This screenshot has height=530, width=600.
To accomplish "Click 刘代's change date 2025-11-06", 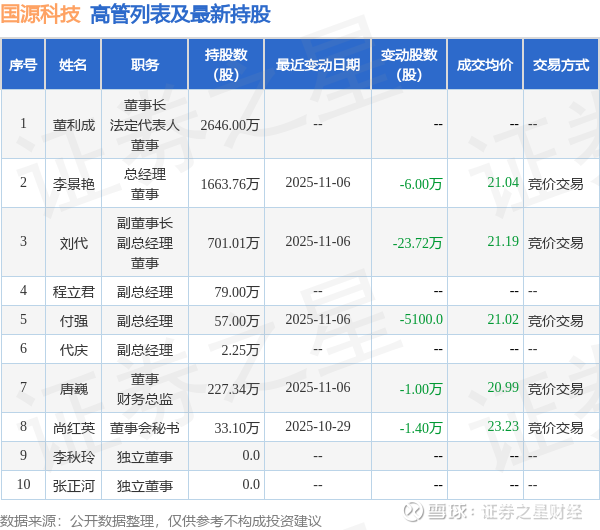I will click(318, 241).
